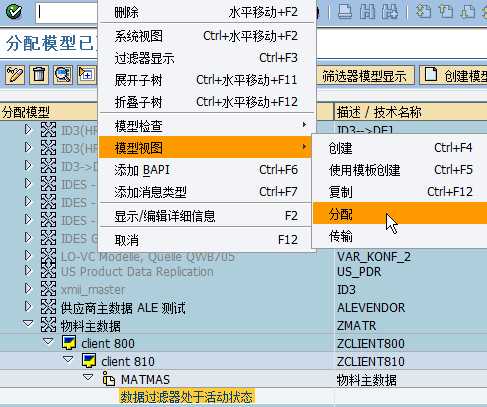
Task: Click the VAR_KONF_2 technical name cell
Action: coord(374,257)
